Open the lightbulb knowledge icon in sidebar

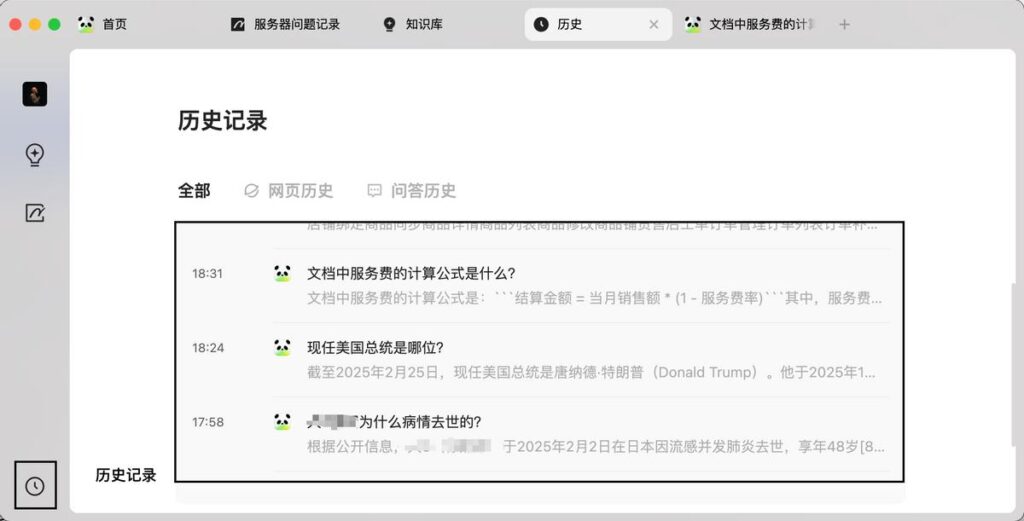(35, 155)
